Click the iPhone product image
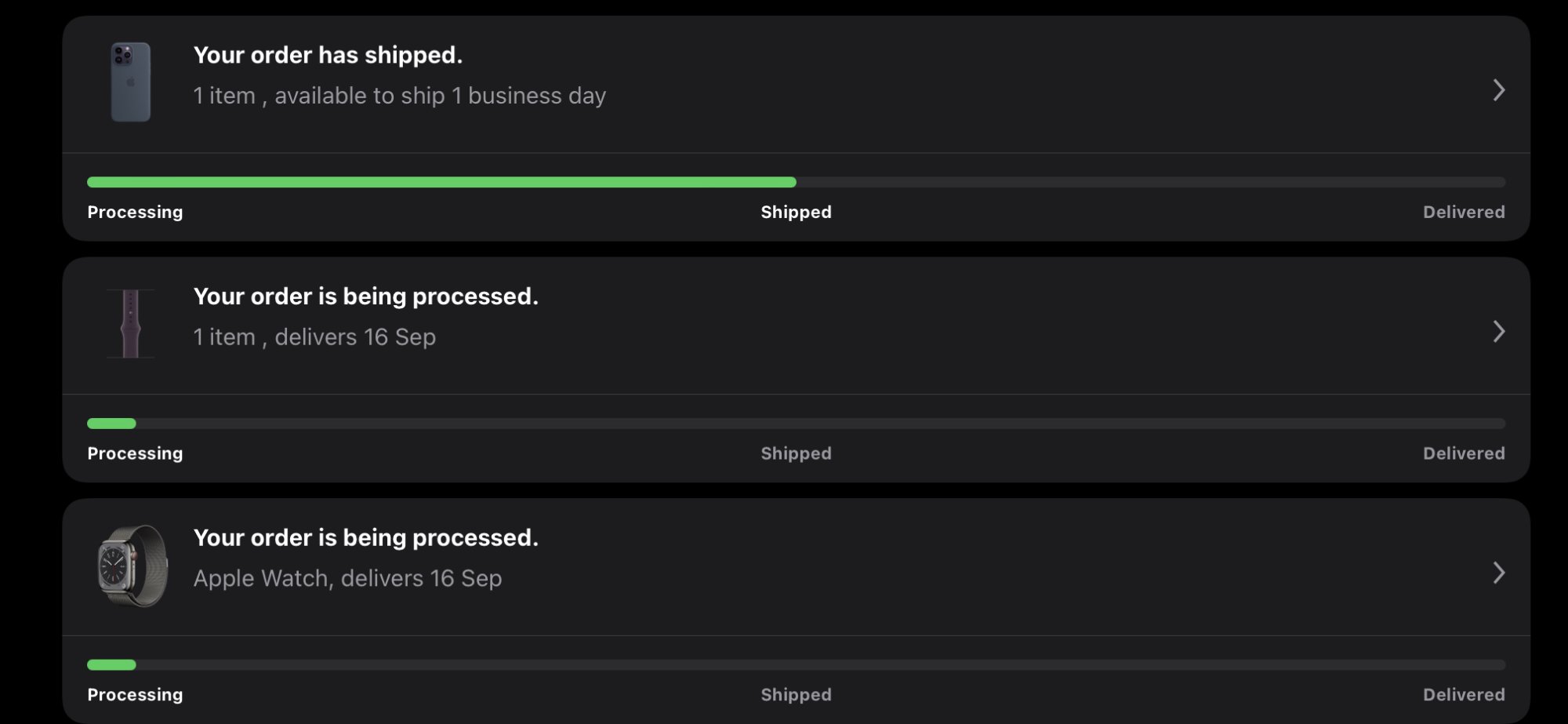 coord(130,82)
